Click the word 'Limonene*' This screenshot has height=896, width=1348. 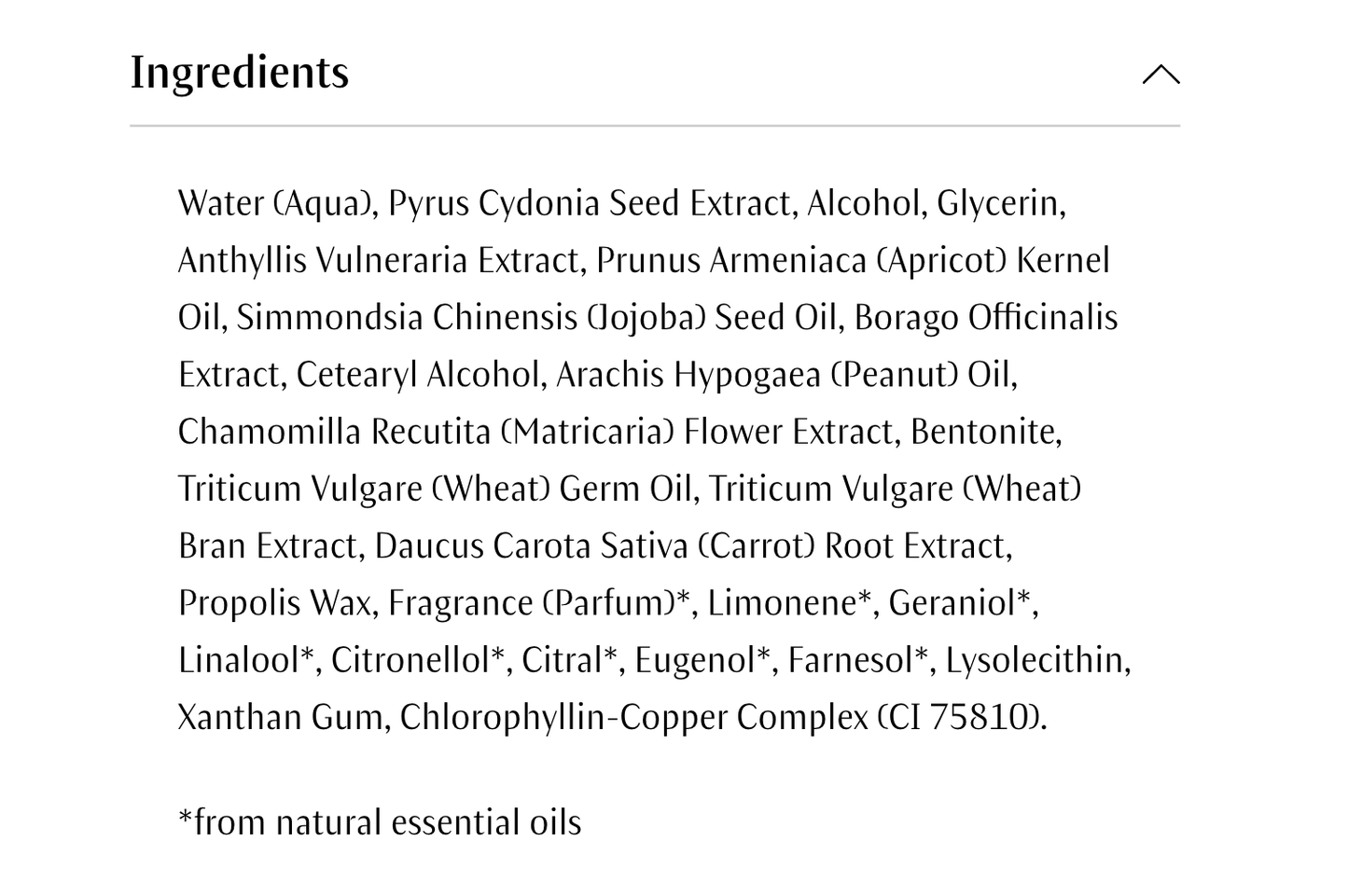click(791, 603)
